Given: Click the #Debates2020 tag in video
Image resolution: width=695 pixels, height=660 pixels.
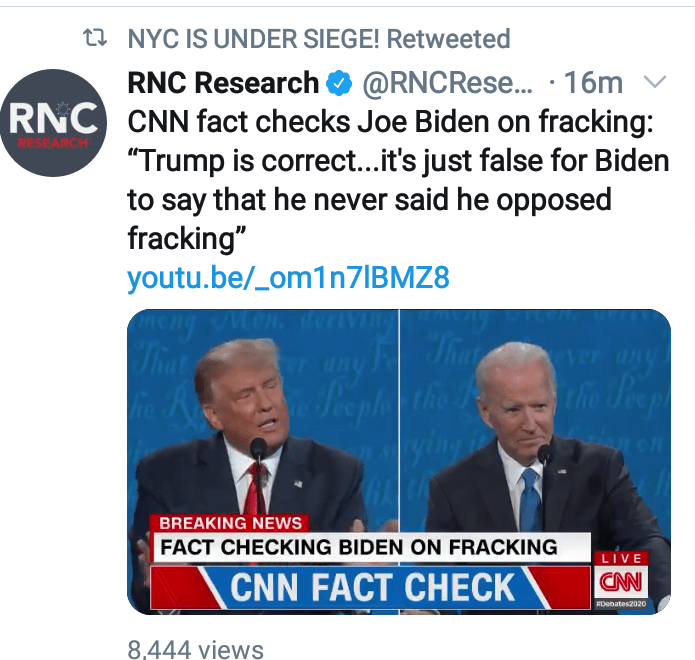Looking at the screenshot, I should [621, 606].
